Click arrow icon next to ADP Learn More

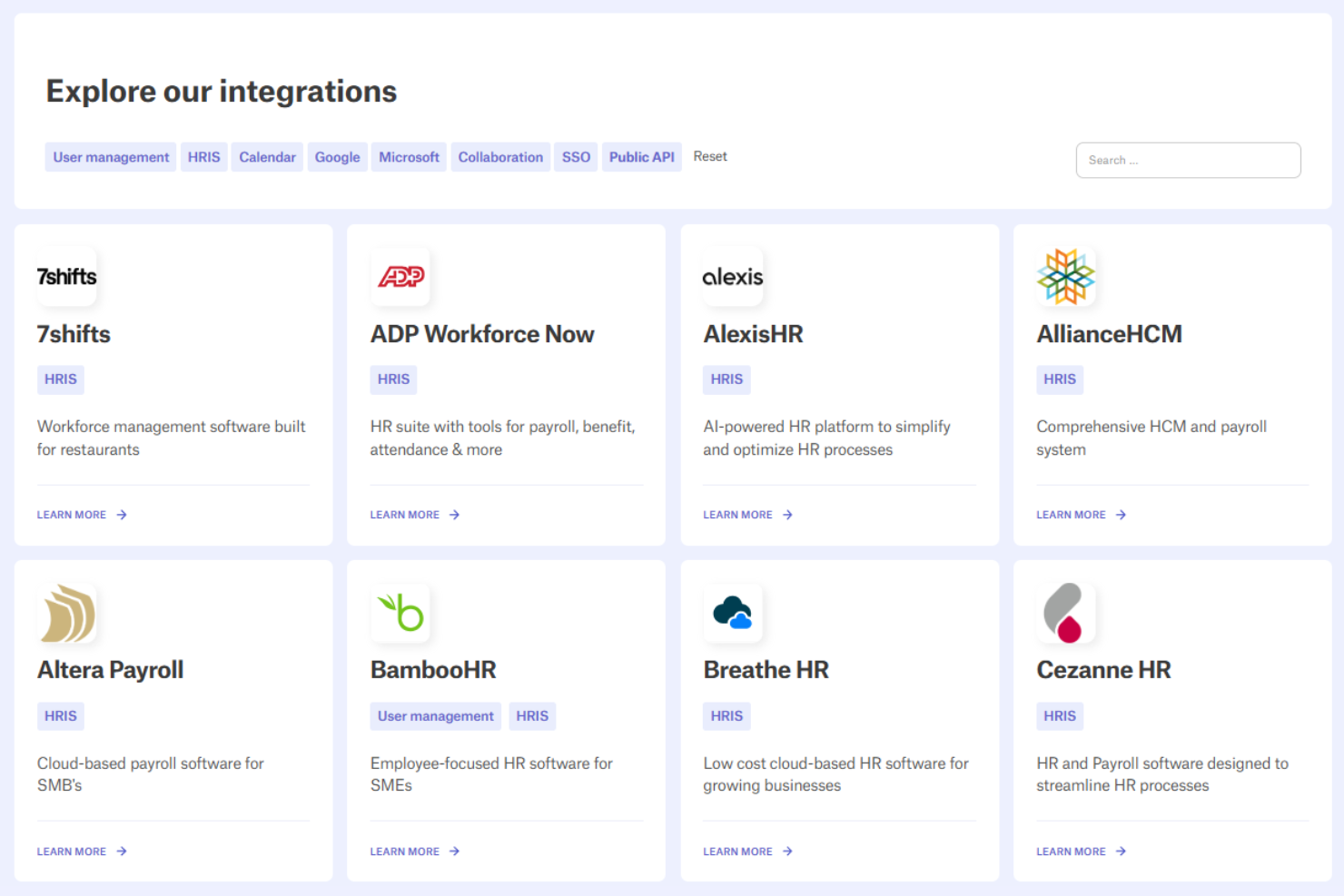pos(455,515)
